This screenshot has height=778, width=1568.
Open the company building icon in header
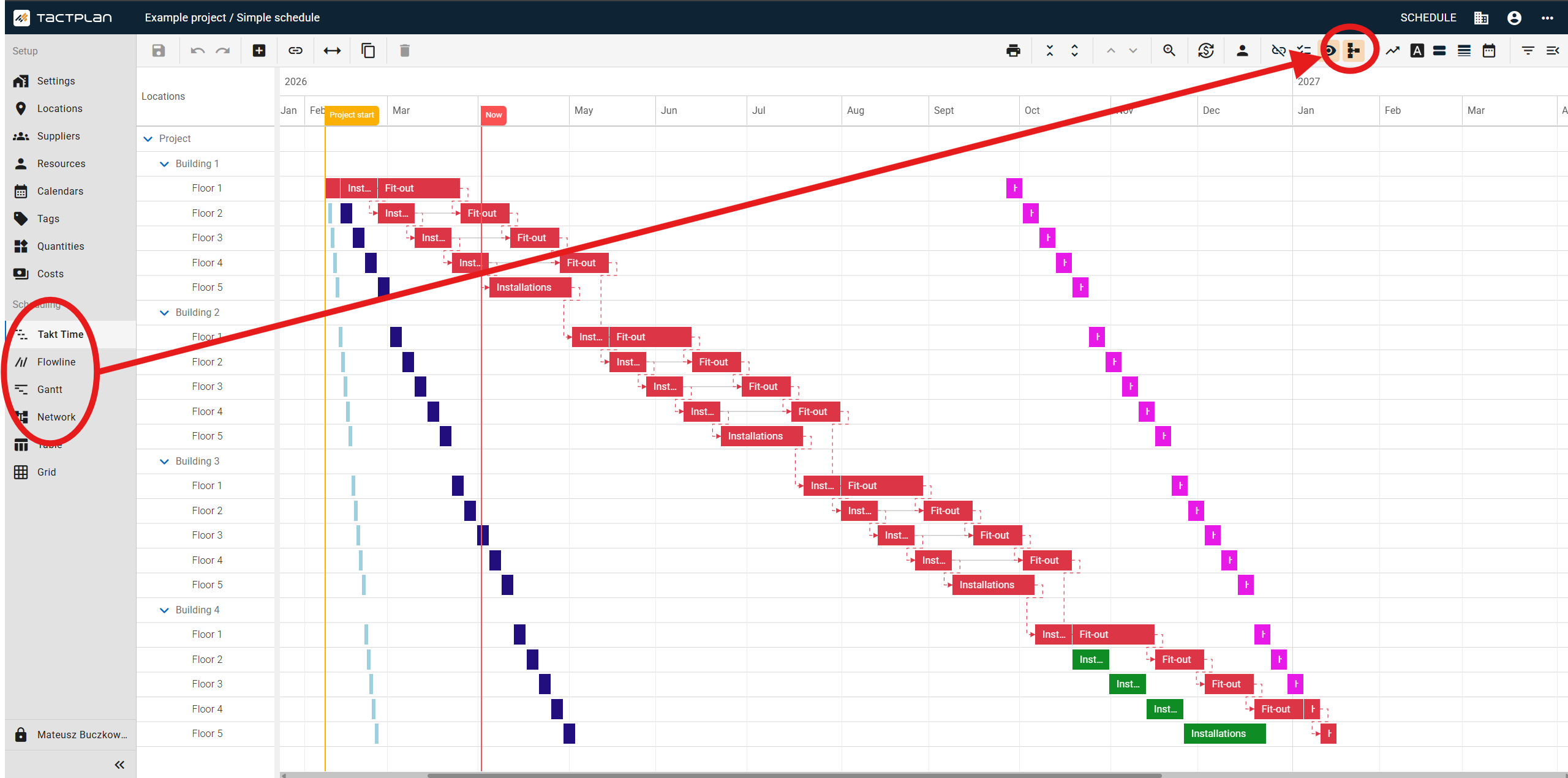(x=1481, y=18)
